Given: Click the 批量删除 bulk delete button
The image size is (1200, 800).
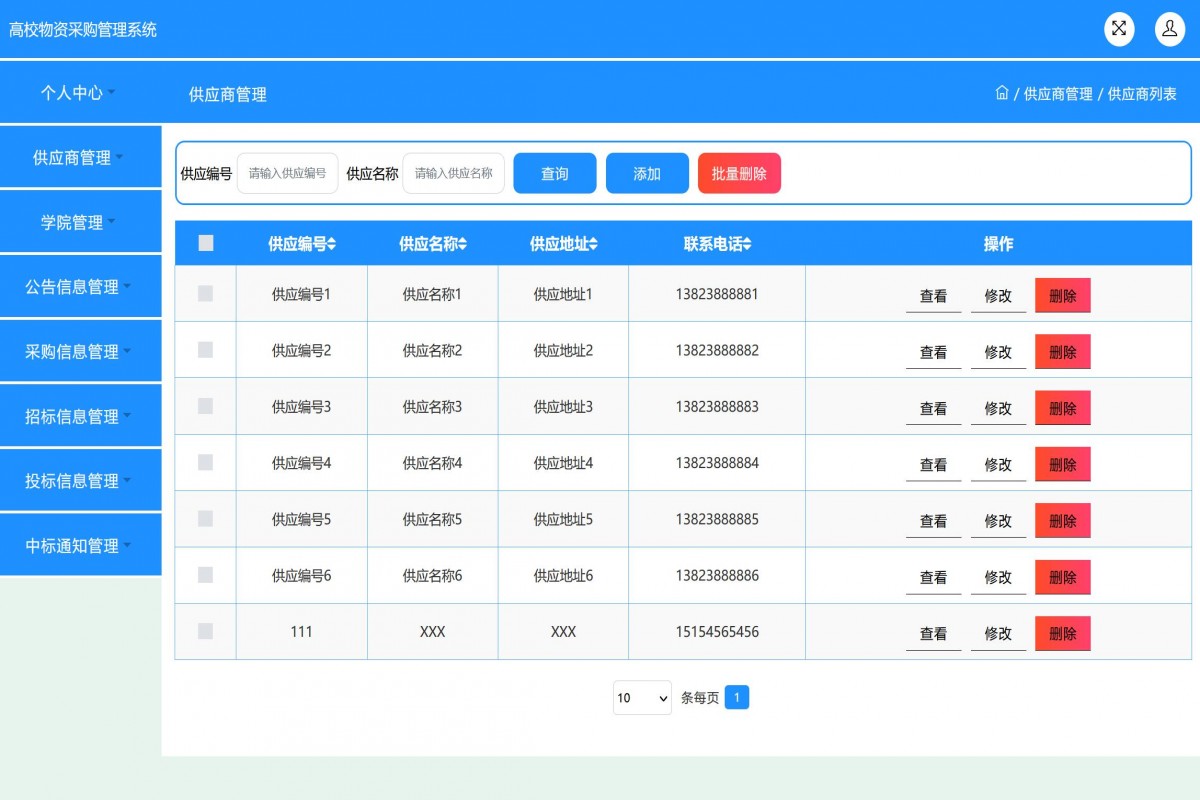Looking at the screenshot, I should pos(739,172).
